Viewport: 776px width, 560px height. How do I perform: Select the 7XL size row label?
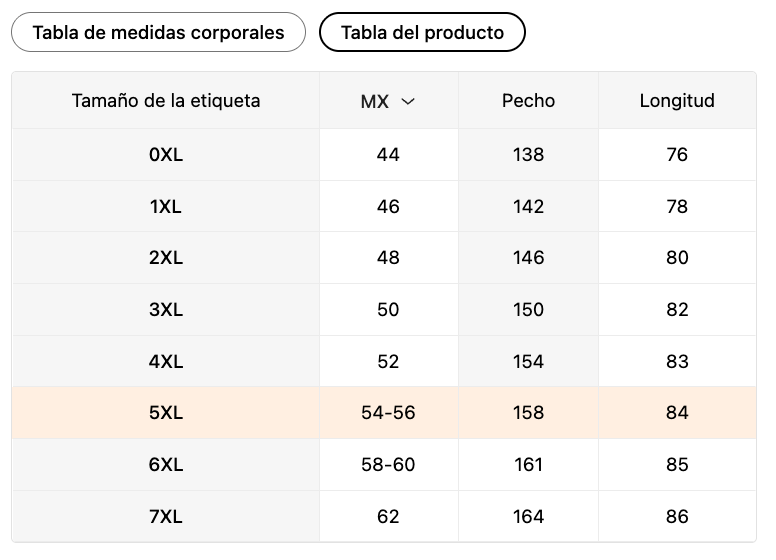pyautogui.click(x=166, y=517)
